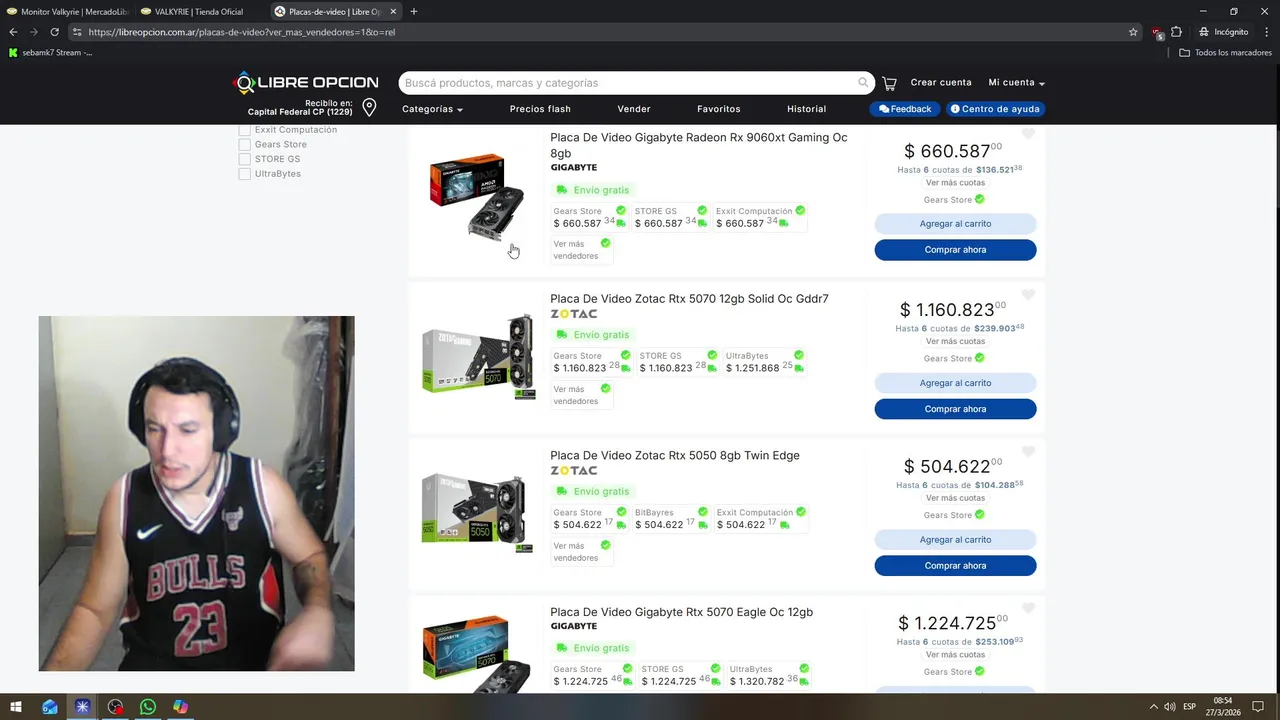Click Comprar ahora for Zotac Rtx 5070

tap(955, 409)
